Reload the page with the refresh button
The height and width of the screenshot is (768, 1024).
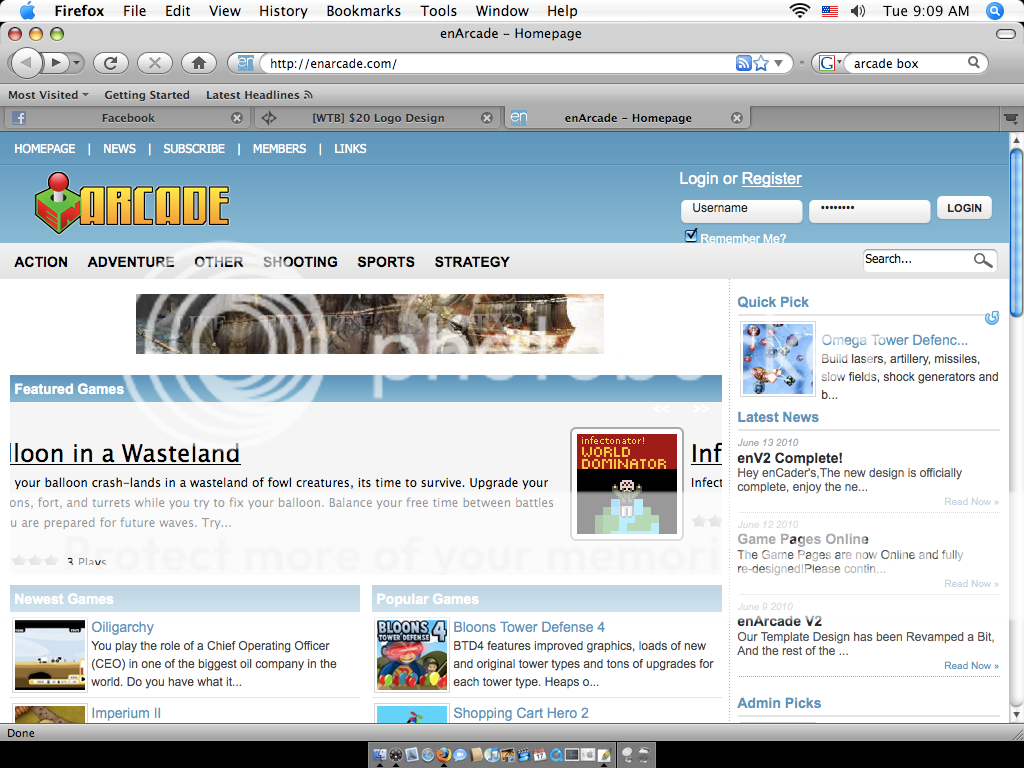tap(110, 63)
